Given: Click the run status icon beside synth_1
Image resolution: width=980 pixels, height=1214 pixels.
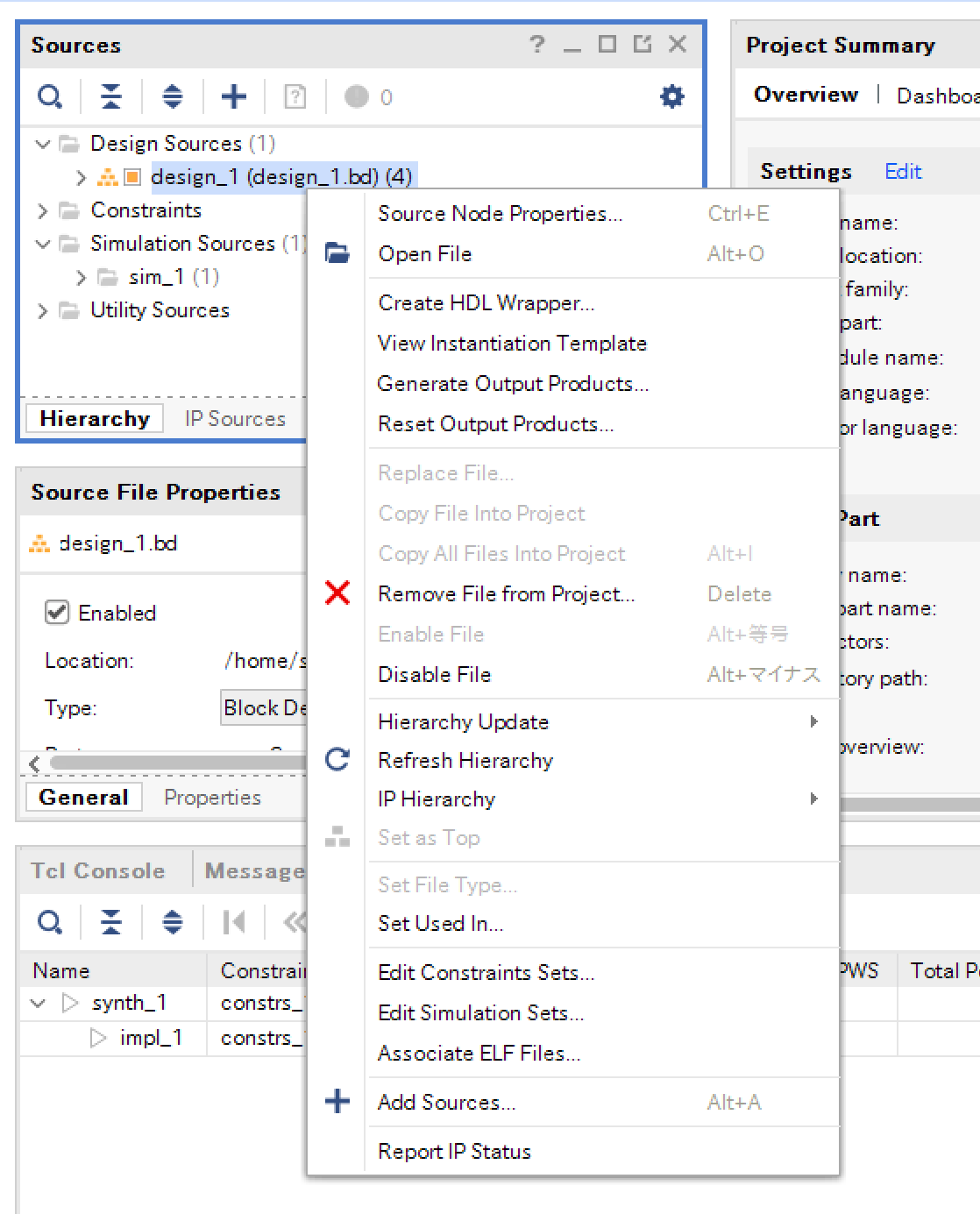Looking at the screenshot, I should 70,1003.
